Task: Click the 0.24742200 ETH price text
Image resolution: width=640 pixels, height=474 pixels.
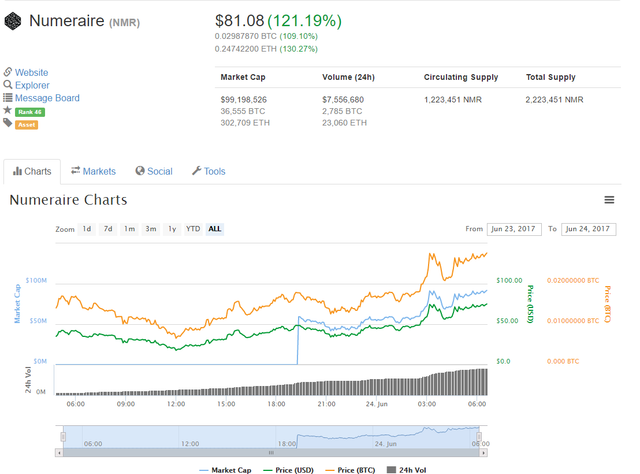Action: coord(245,49)
